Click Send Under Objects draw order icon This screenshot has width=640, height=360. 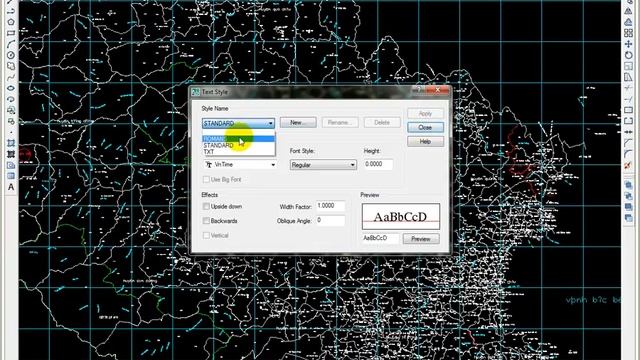pyautogui.click(x=629, y=218)
